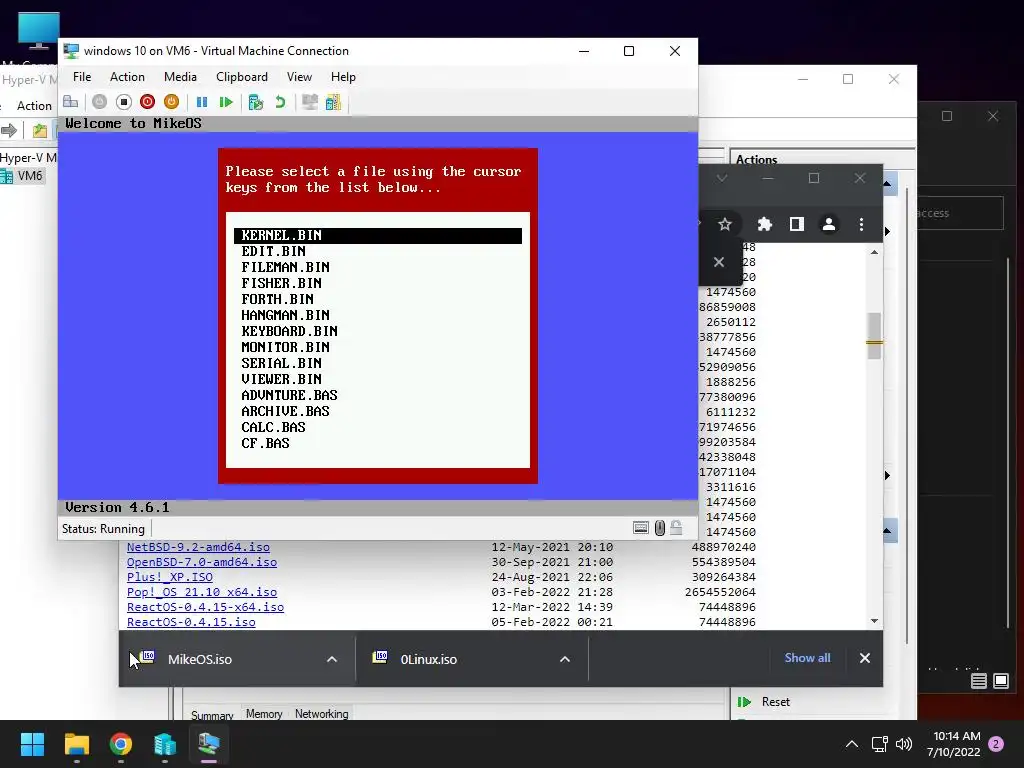
Task: Click Chrome bookmark star icon
Action: [x=725, y=225]
